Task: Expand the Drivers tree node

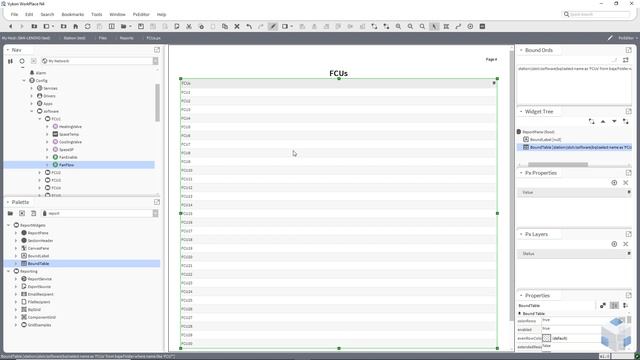Action: point(32,96)
